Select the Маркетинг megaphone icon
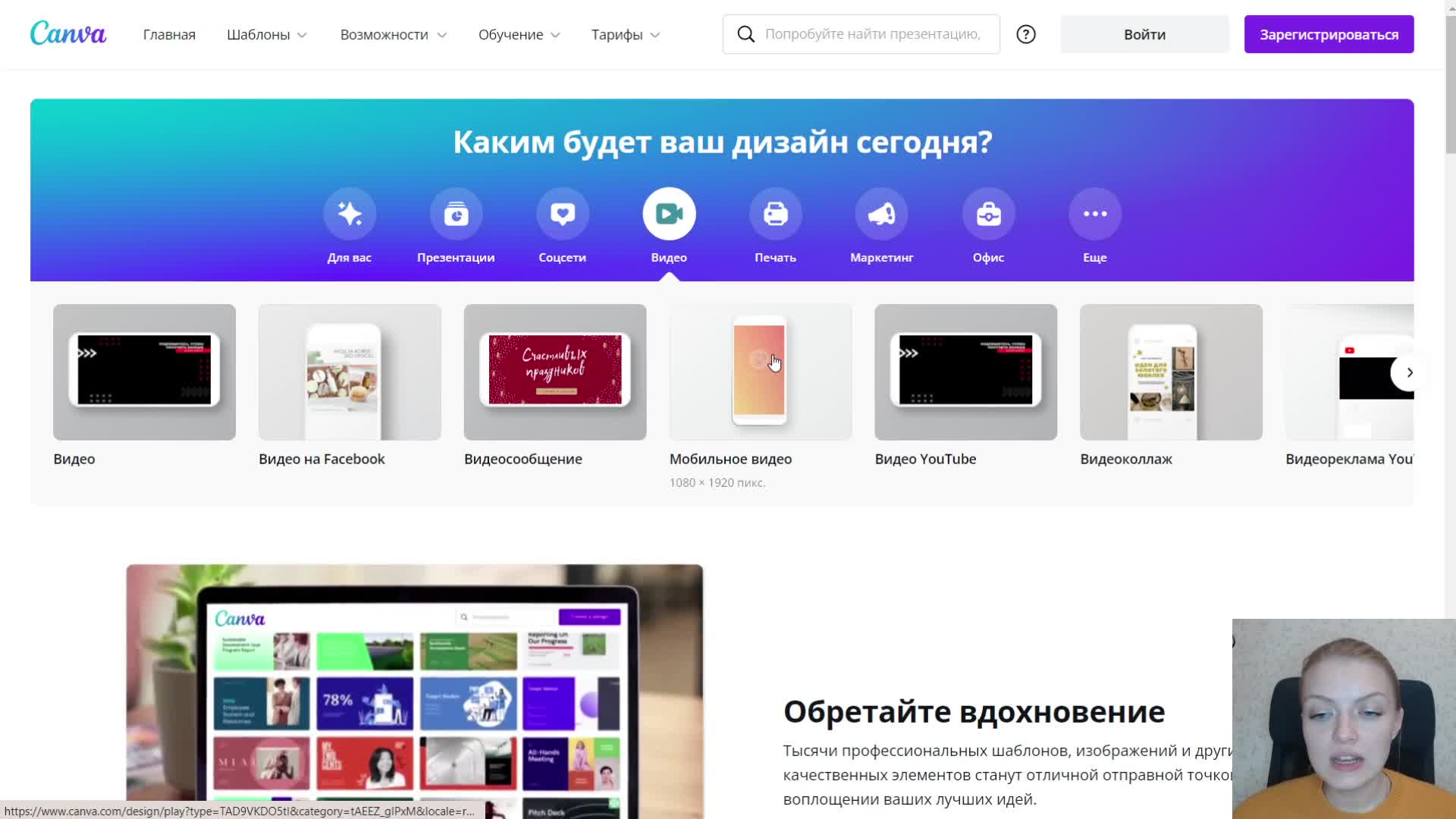Screen dimensions: 1456x819 pos(882,214)
